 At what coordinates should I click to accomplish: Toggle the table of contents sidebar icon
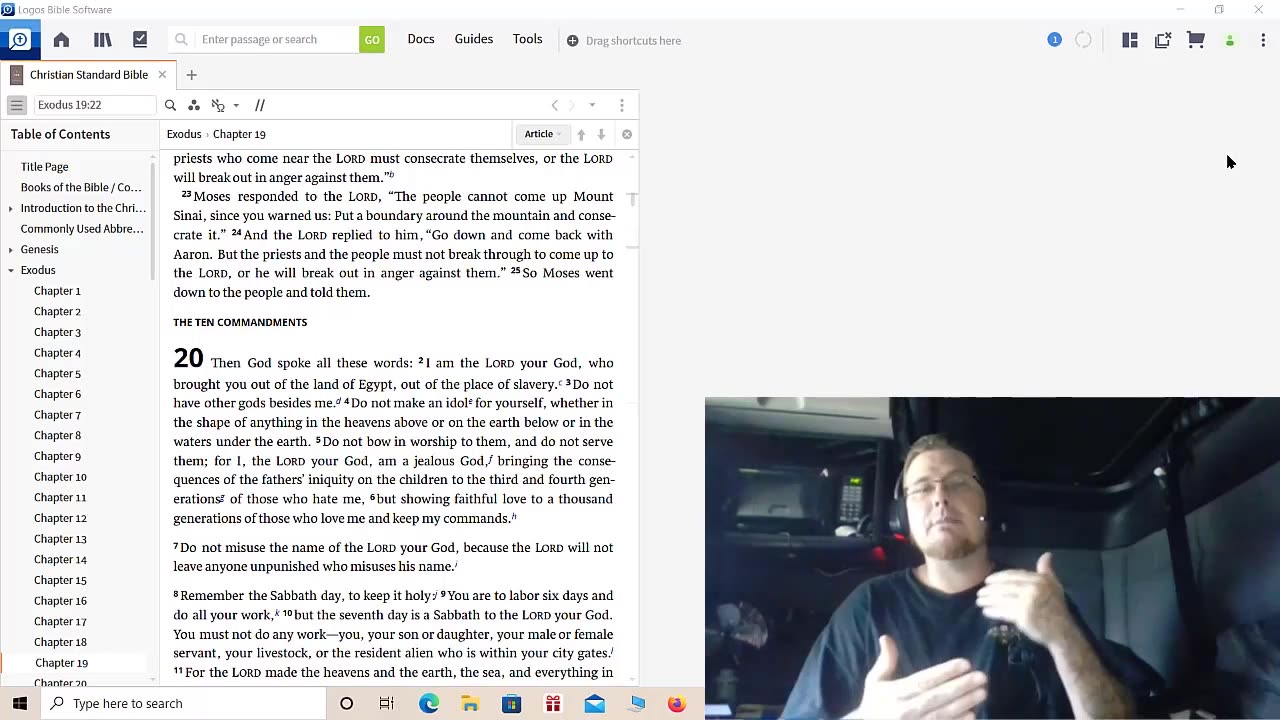[x=16, y=105]
